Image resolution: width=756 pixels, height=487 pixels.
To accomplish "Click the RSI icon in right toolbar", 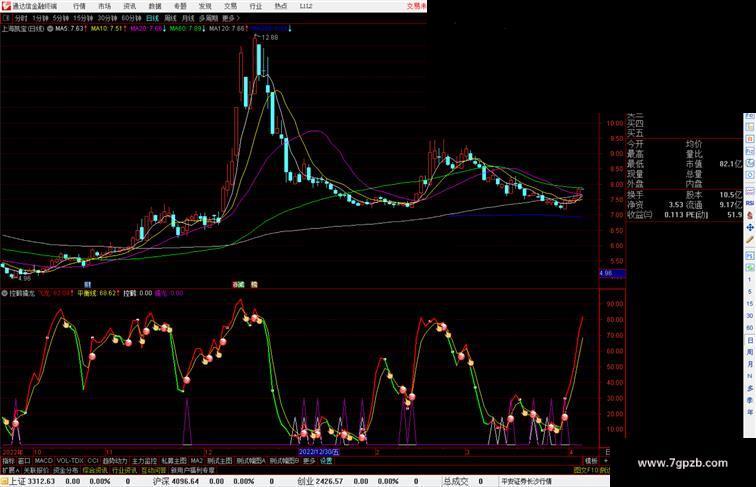I will pos(750,204).
